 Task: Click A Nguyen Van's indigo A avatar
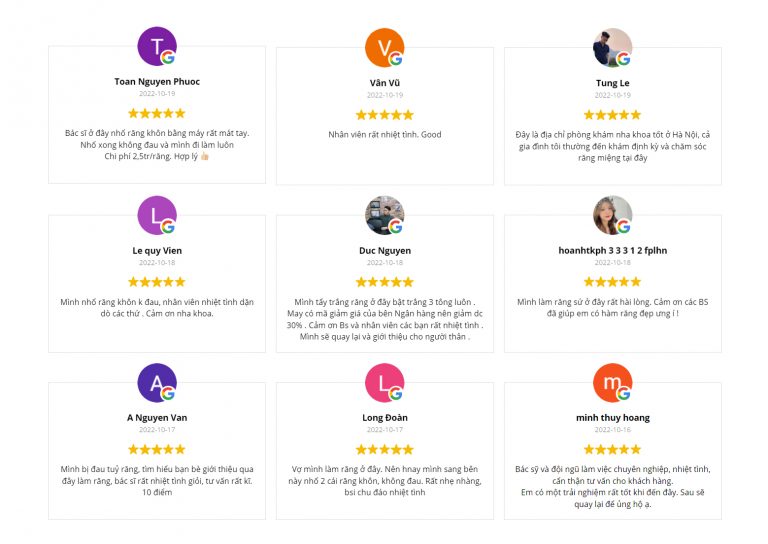[x=157, y=383]
